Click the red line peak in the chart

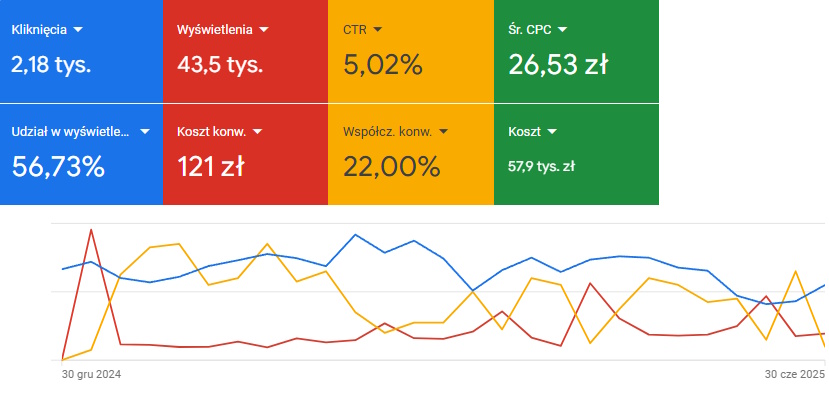tap(91, 230)
